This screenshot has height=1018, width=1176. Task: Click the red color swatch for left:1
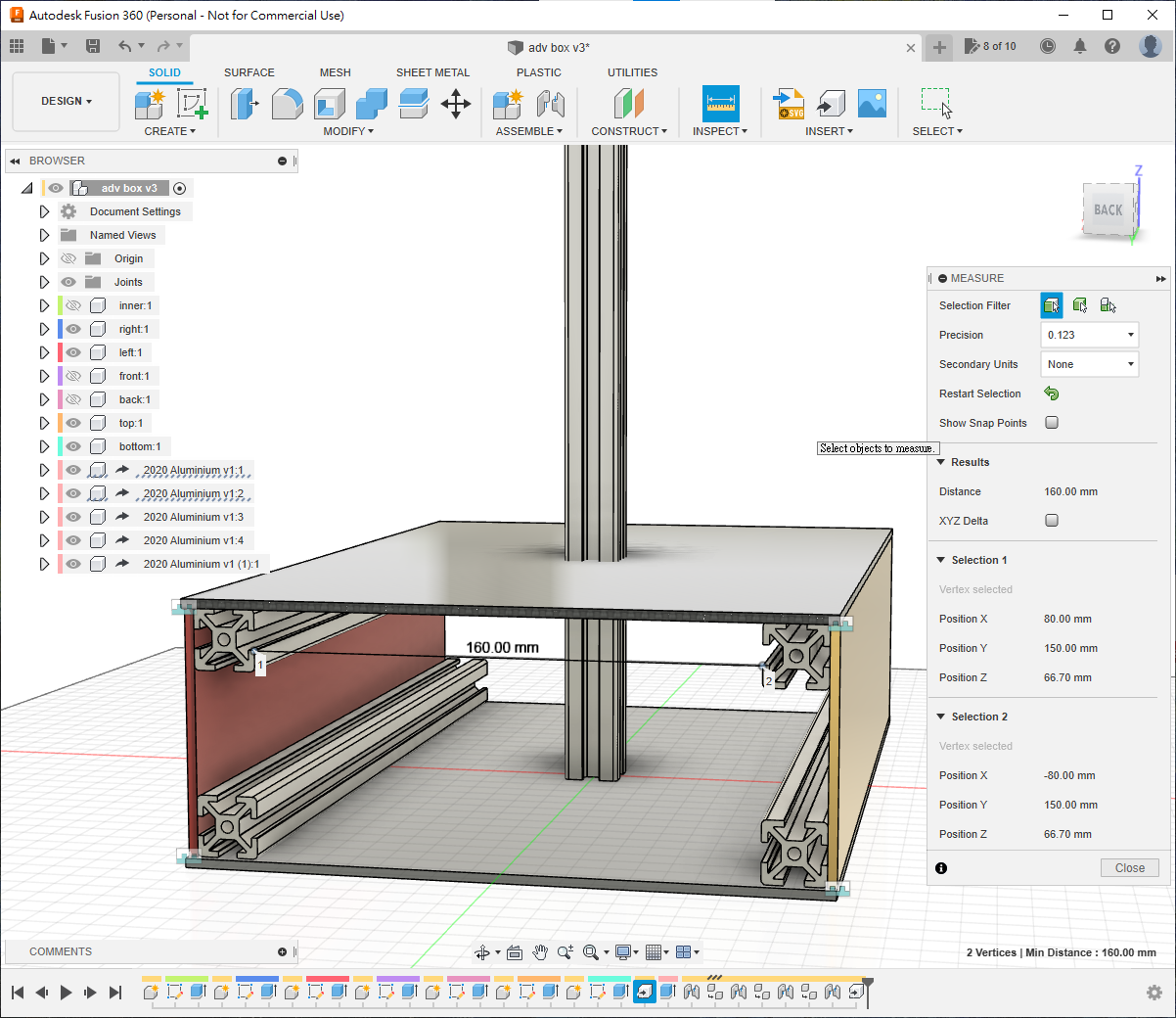(60, 352)
